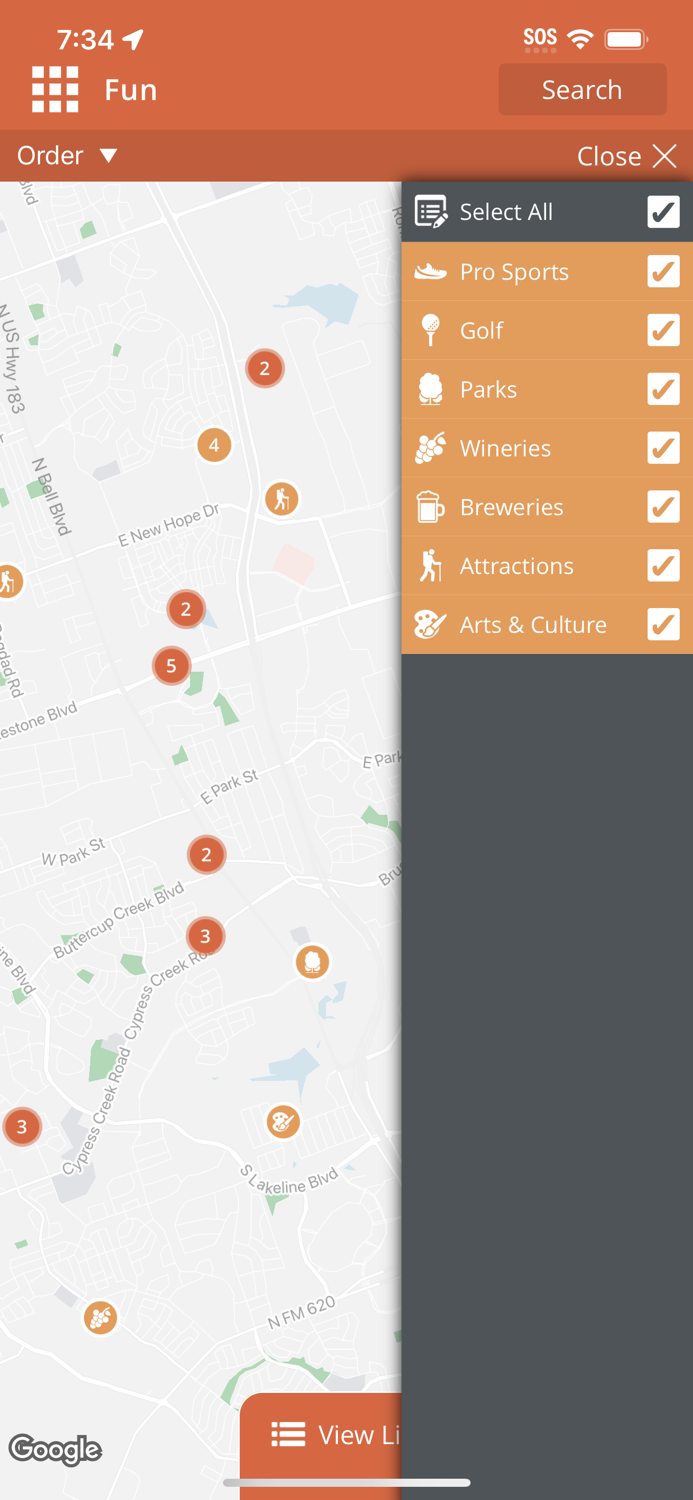Expand the Order dropdown
Image resolution: width=693 pixels, height=1500 pixels.
68,156
